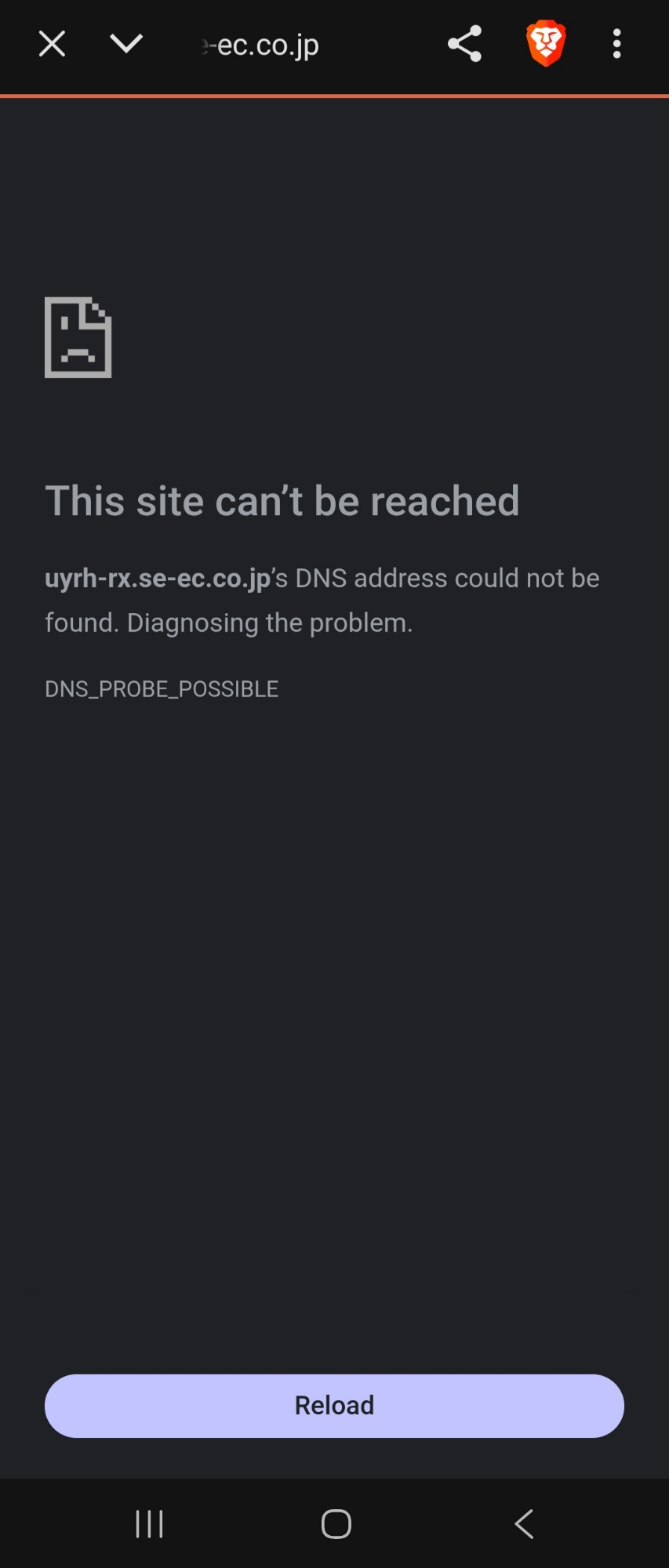Select the 'This site can't be reached' heading
This screenshot has height=1568, width=669.
[282, 501]
